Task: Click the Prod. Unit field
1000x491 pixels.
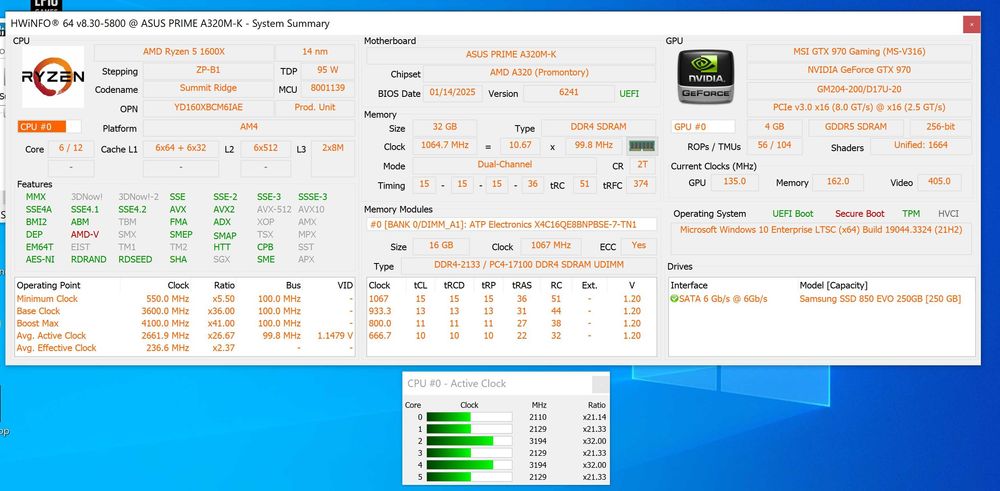Action: (x=315, y=108)
